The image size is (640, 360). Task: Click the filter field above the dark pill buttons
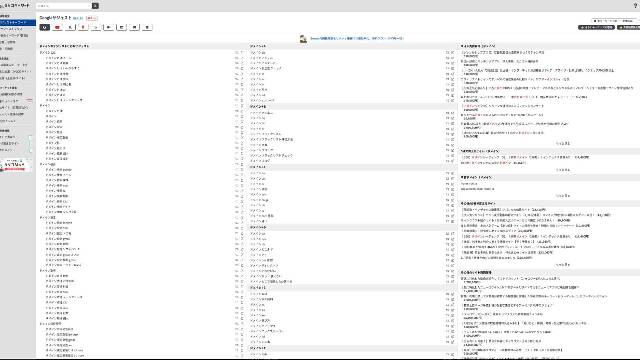615,20
